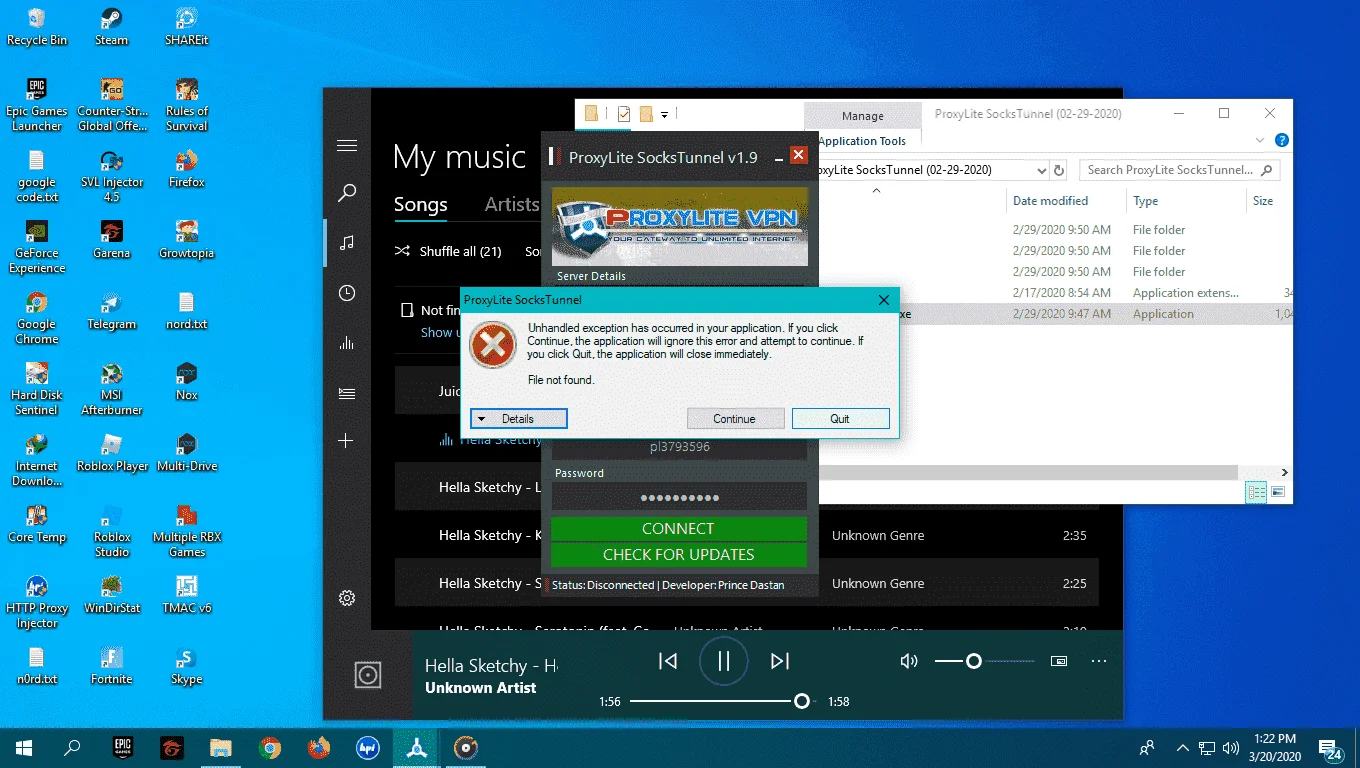Select the HTTP Proxy Injector desktop icon
Viewport: 1360px width, 768px height.
37,602
